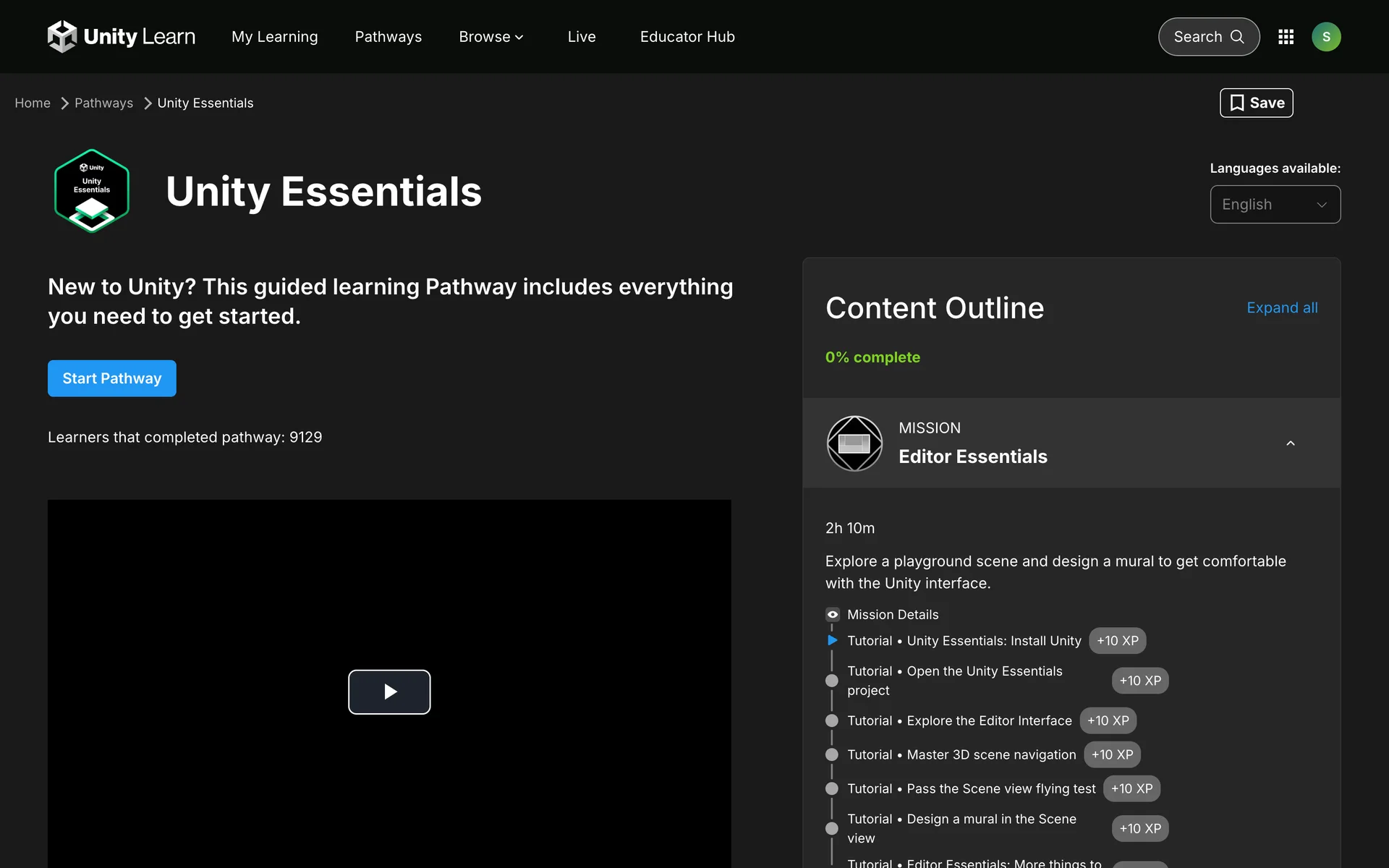This screenshot has height=868, width=1389.
Task: Go to My Learning
Action: [274, 37]
